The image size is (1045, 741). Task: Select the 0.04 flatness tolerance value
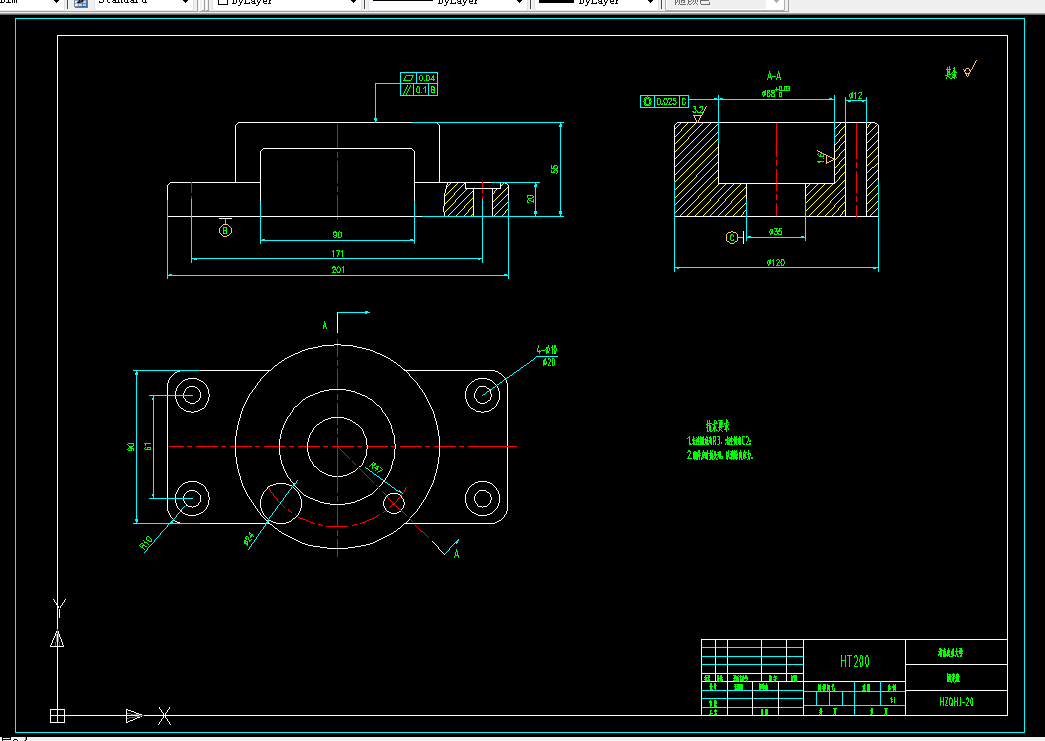(427, 78)
